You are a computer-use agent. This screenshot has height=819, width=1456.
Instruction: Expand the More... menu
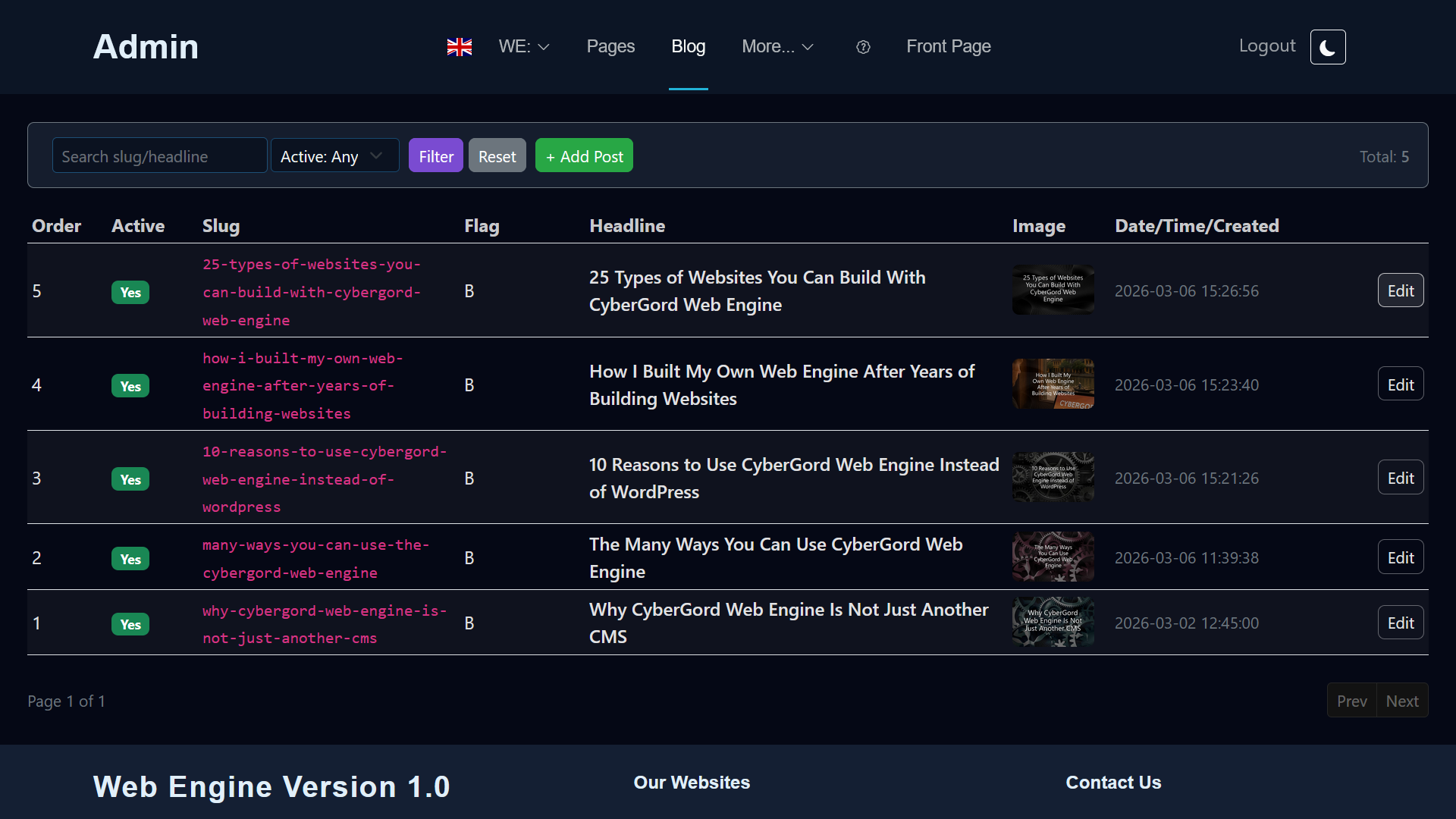click(x=777, y=47)
